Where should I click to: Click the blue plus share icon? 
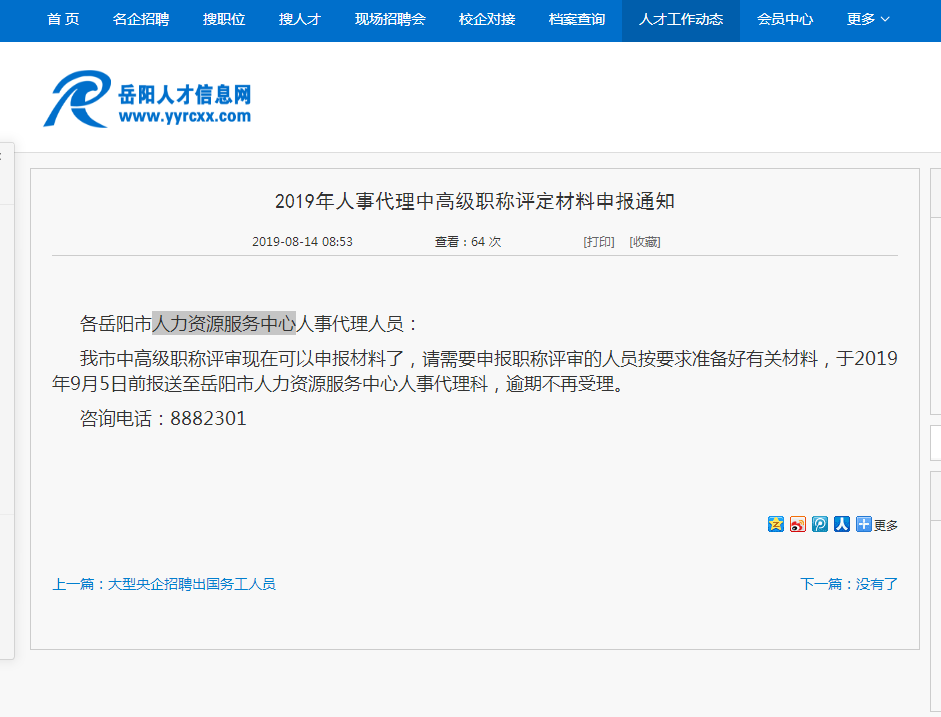point(863,524)
